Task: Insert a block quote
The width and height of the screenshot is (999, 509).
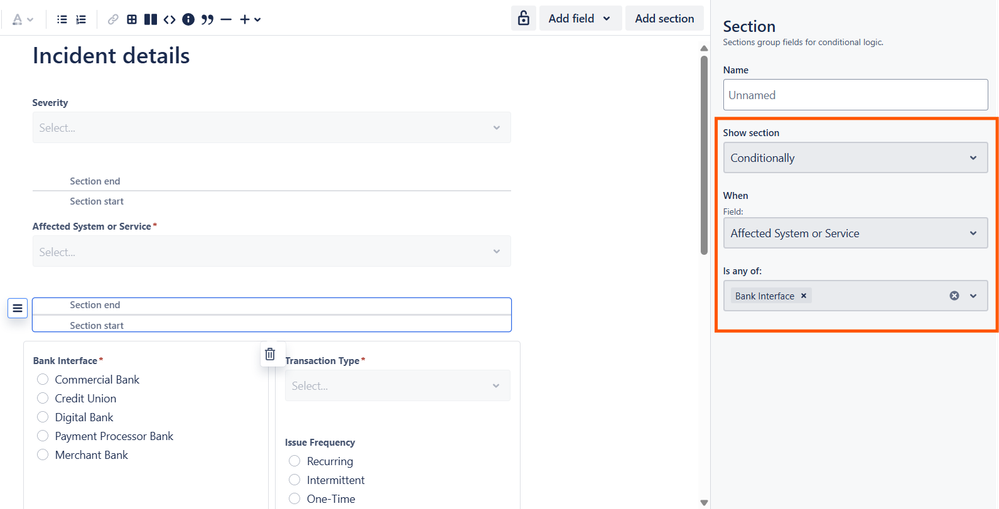Action: click(207, 20)
